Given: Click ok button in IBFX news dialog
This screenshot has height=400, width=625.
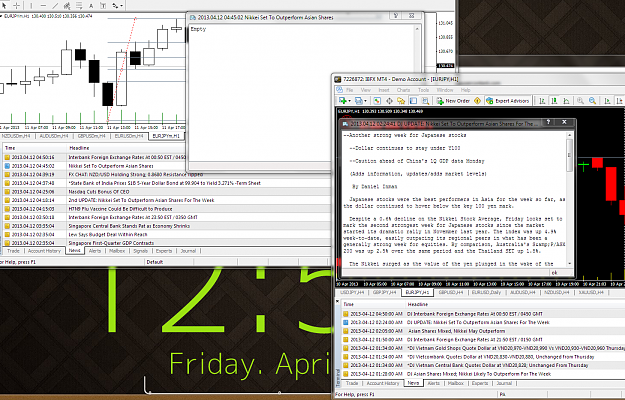Looking at the screenshot, I should pyautogui.click(x=554, y=273).
